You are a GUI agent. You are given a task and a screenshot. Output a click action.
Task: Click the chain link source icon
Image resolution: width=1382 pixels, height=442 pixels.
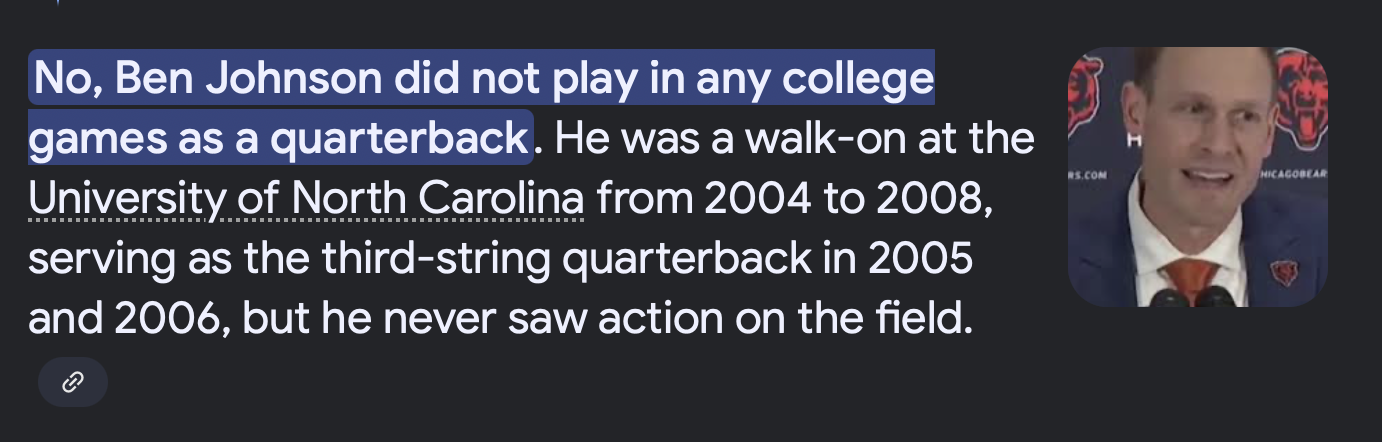click(x=72, y=382)
